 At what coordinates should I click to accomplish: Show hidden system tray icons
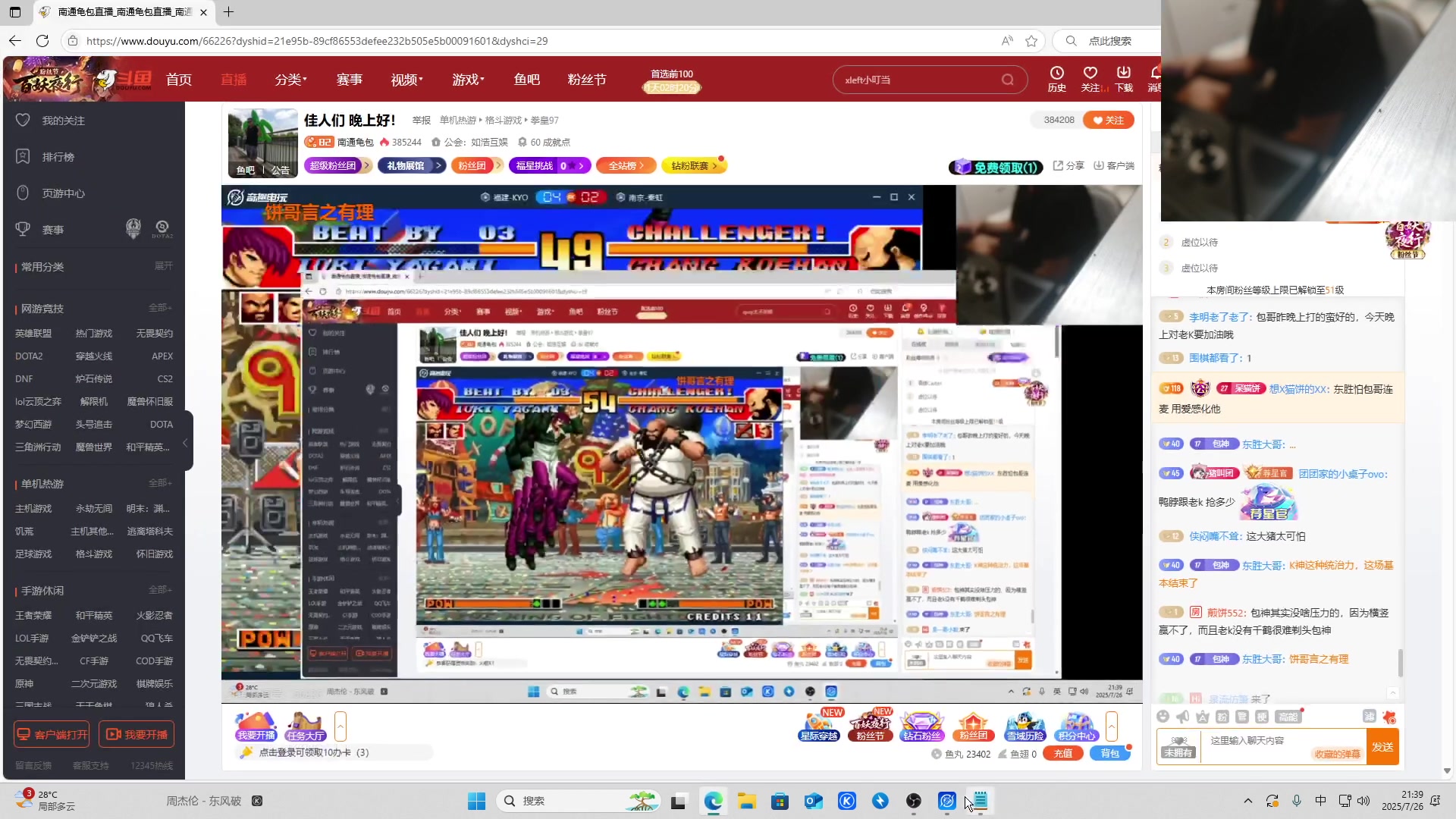(1247, 801)
